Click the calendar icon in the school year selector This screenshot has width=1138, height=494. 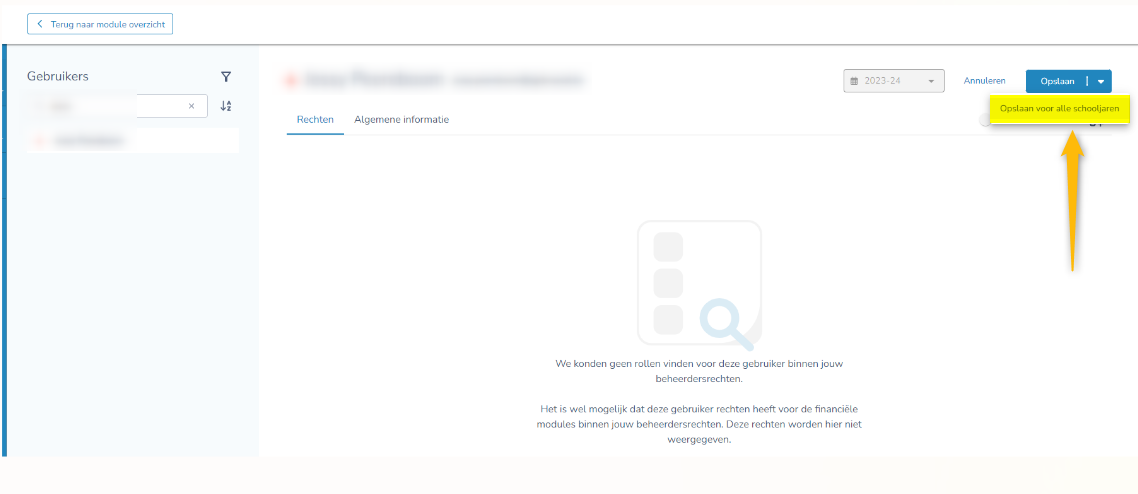pos(854,81)
